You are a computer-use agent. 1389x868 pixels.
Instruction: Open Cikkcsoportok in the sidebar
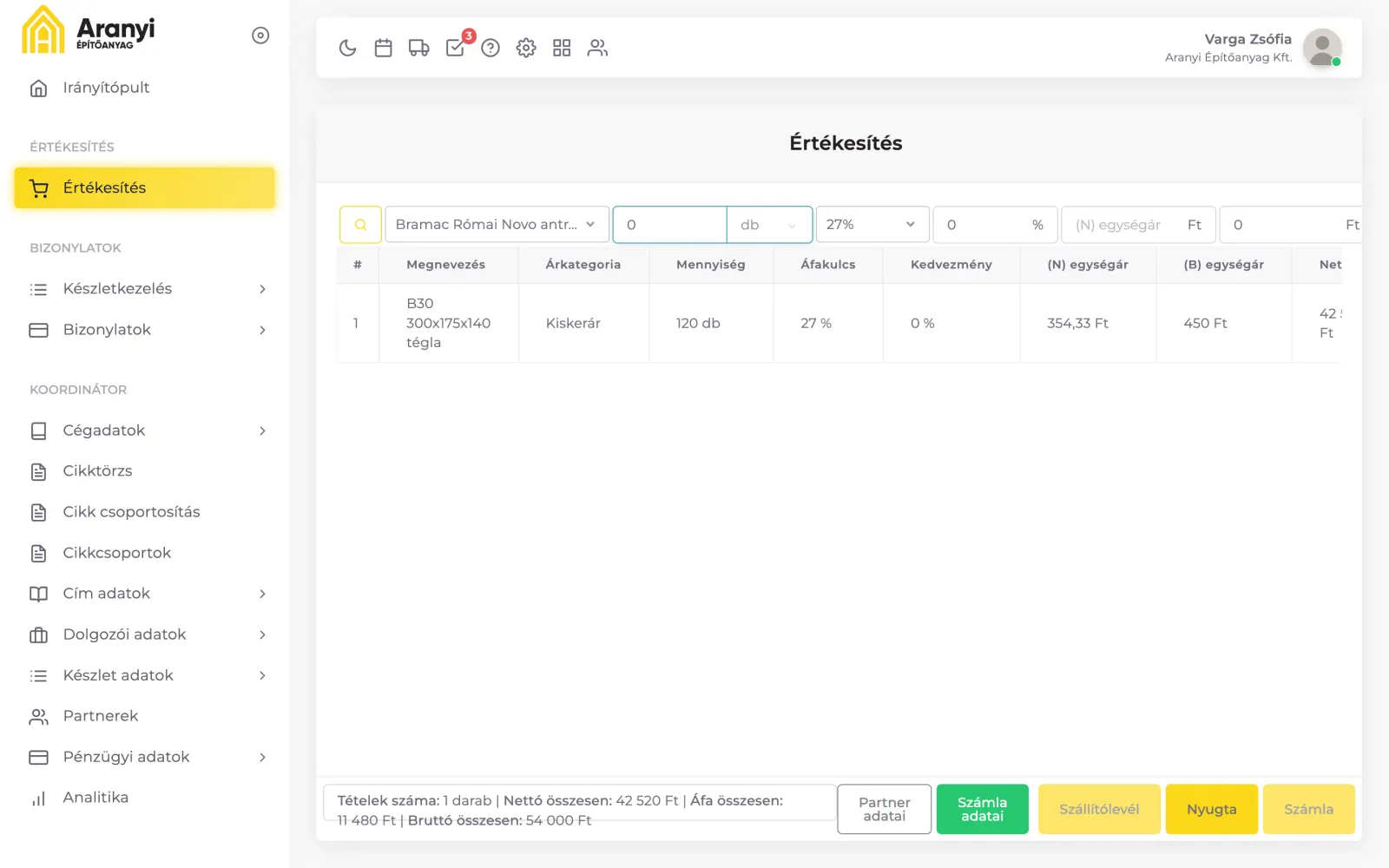[144, 553]
